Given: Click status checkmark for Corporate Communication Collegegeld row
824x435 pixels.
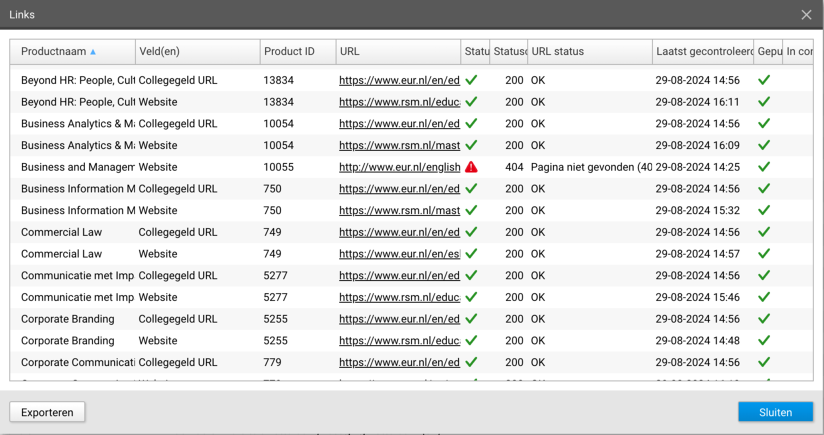Looking at the screenshot, I should click(471, 362).
